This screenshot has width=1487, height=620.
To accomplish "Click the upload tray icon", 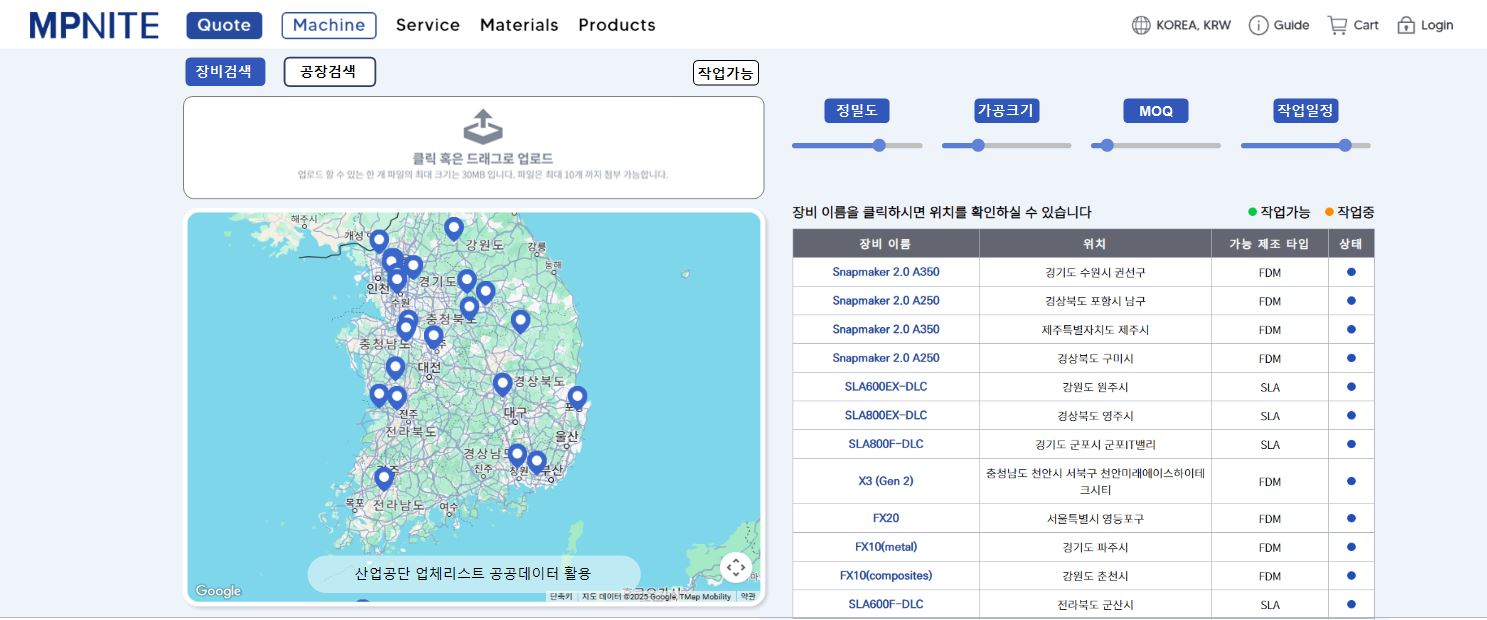I will [483, 127].
